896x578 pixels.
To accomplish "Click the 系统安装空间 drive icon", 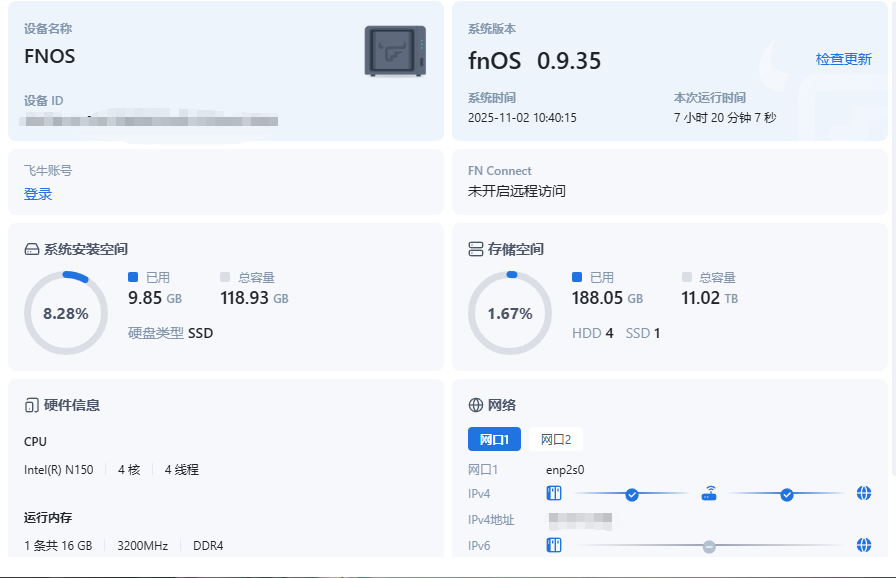I will pos(31,249).
